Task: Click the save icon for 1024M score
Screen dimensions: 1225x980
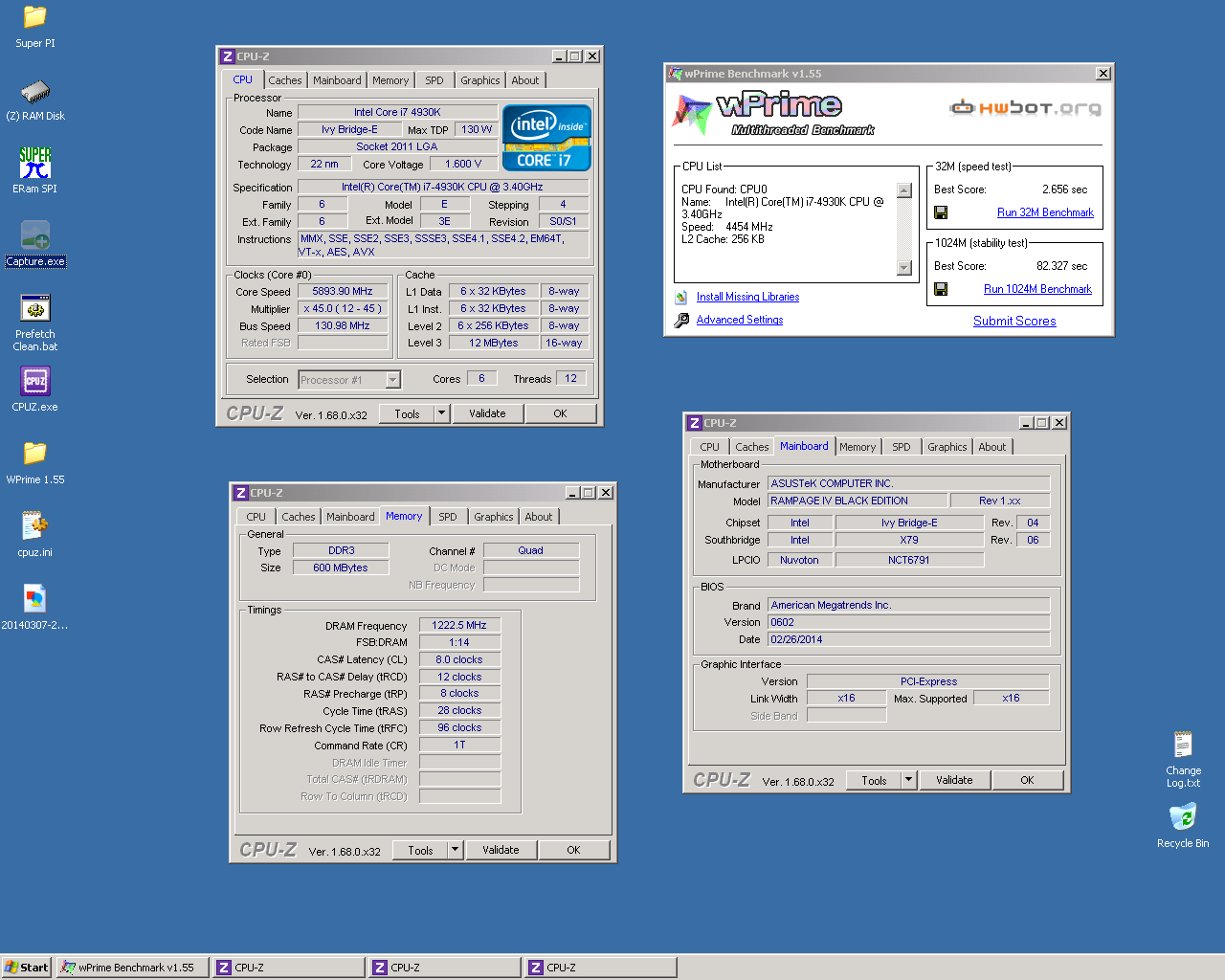Action: (x=941, y=289)
